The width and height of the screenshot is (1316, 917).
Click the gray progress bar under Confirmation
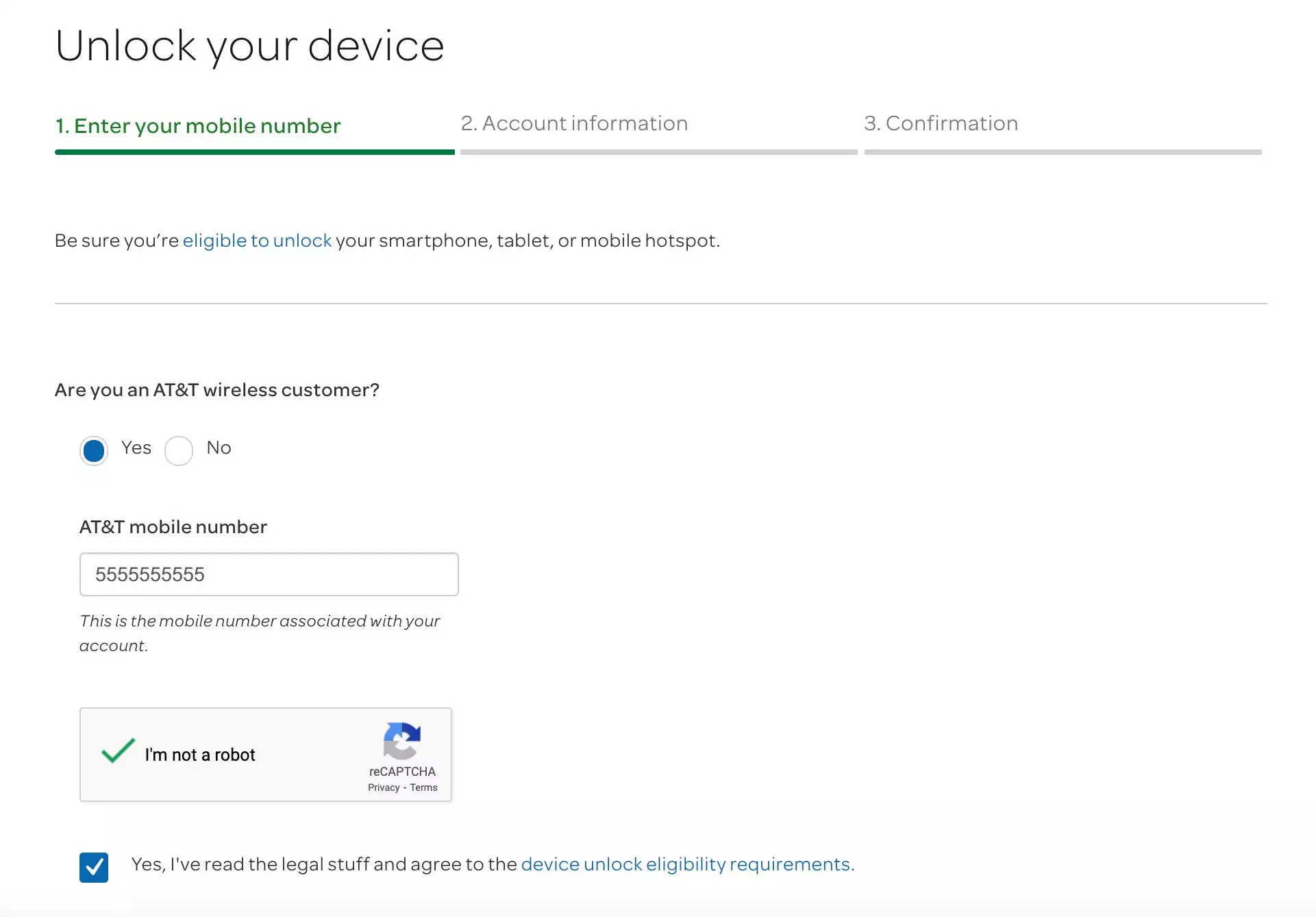pyautogui.click(x=1063, y=152)
